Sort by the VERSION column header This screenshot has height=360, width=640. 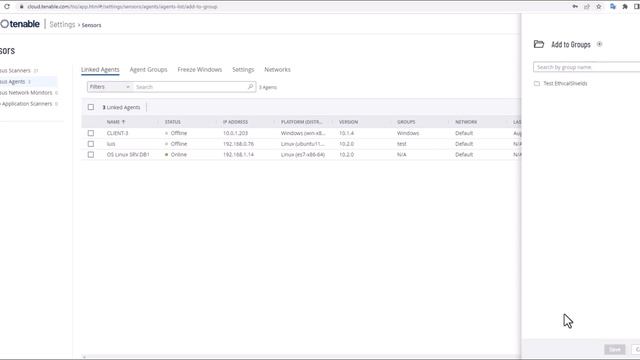pyautogui.click(x=348, y=122)
